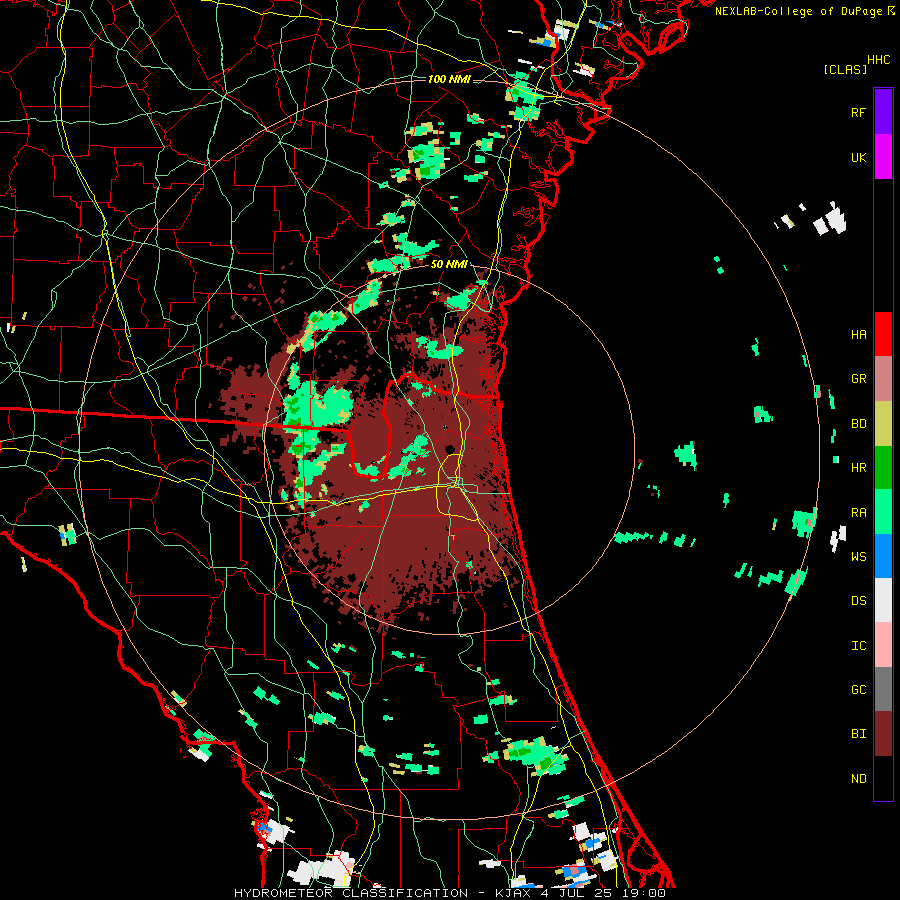Click the purple RF legend color swatch
Viewport: 900px width, 900px height.
tap(883, 112)
